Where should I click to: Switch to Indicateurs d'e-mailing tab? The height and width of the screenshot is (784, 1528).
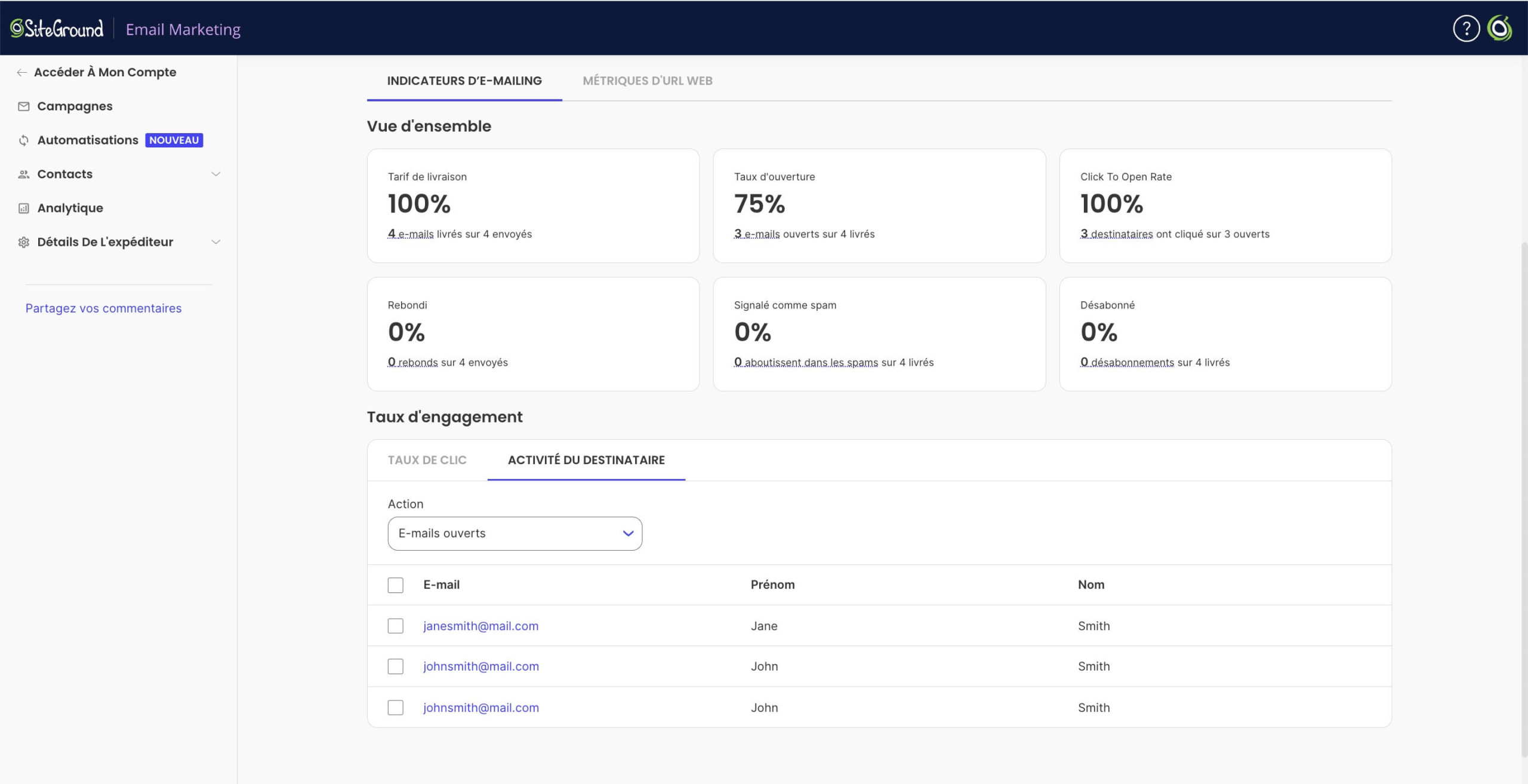[464, 81]
